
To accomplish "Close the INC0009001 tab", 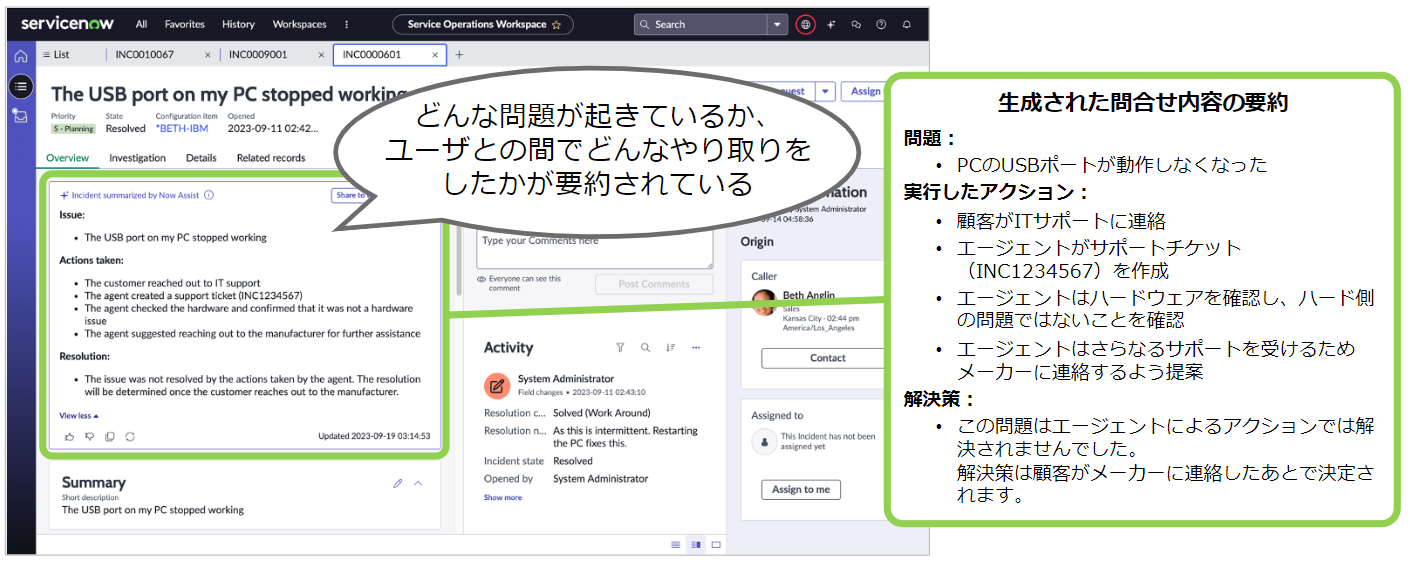I will point(321,55).
